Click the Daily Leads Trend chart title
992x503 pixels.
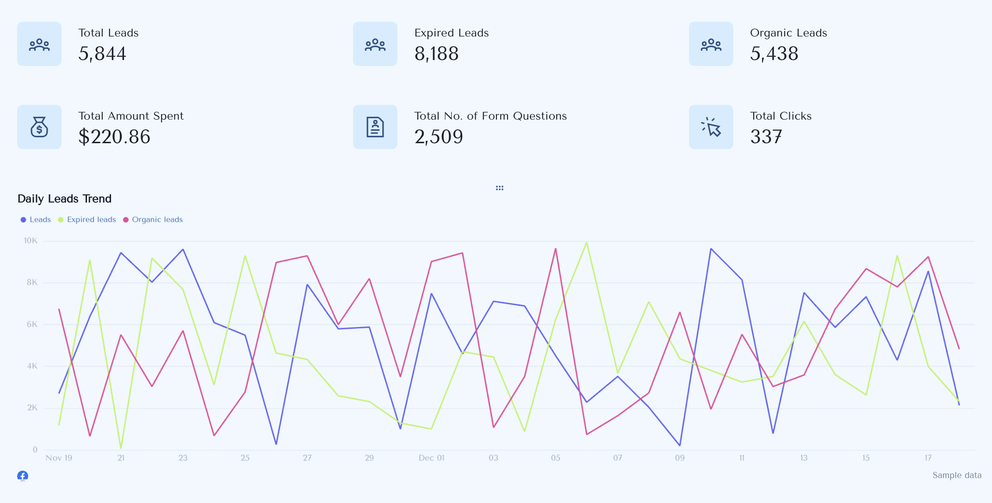[x=65, y=199]
